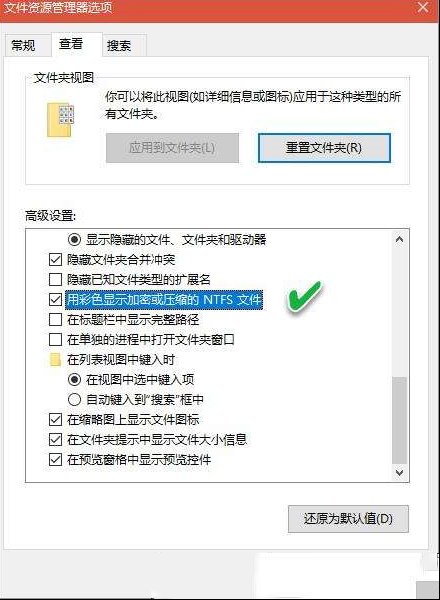Click the folder icon beside 在列表视图中键入时
This screenshot has width=440, height=600.
click(x=55, y=360)
